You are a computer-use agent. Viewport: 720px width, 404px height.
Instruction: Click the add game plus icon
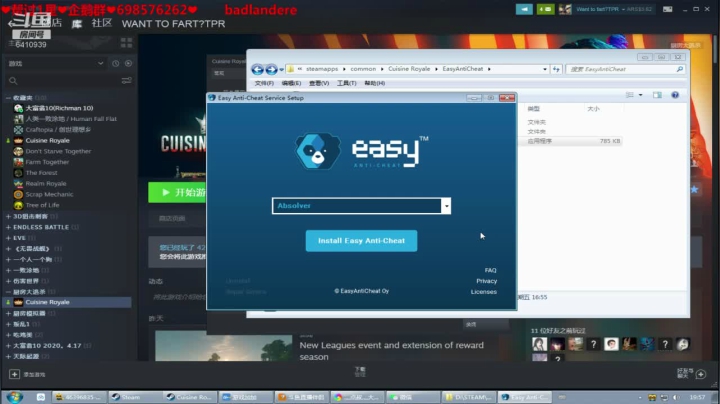pos(14,374)
